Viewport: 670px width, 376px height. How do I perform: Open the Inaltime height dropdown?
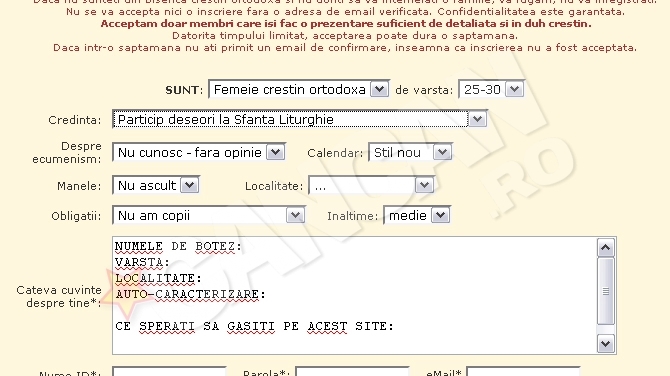pos(417,215)
